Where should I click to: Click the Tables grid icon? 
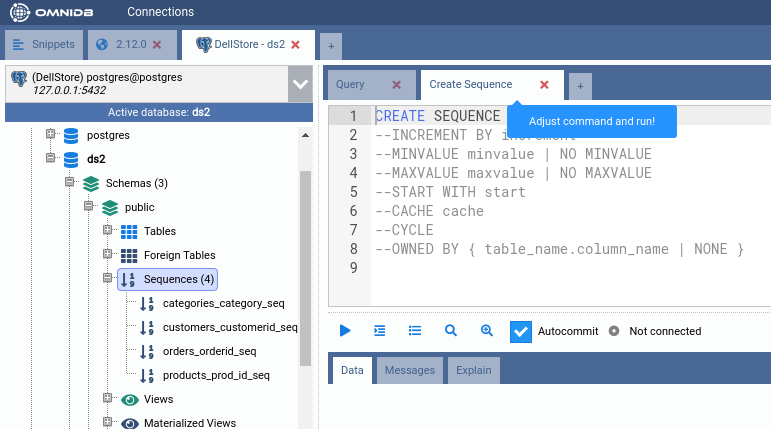[129, 232]
